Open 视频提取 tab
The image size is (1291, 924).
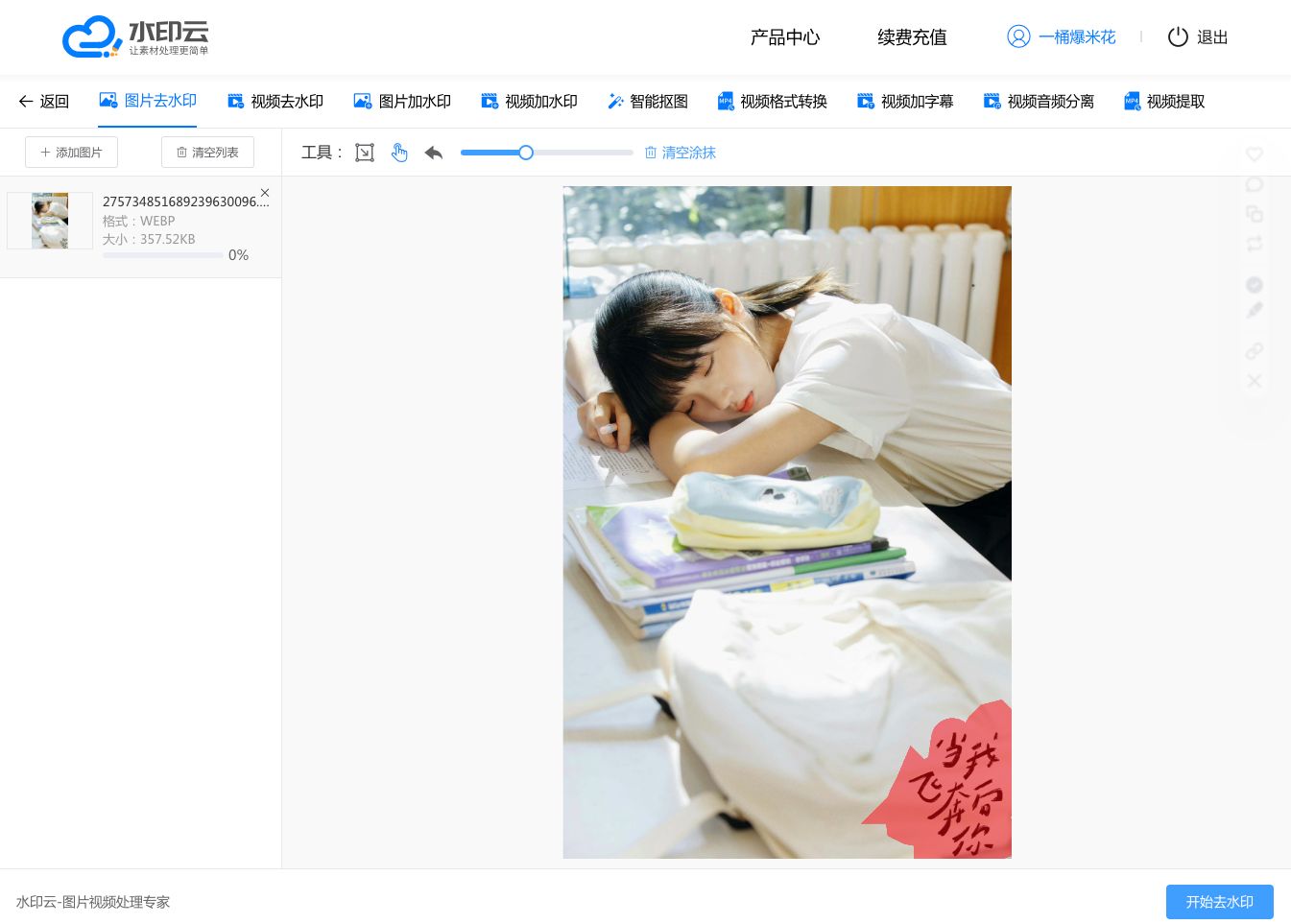click(1164, 101)
